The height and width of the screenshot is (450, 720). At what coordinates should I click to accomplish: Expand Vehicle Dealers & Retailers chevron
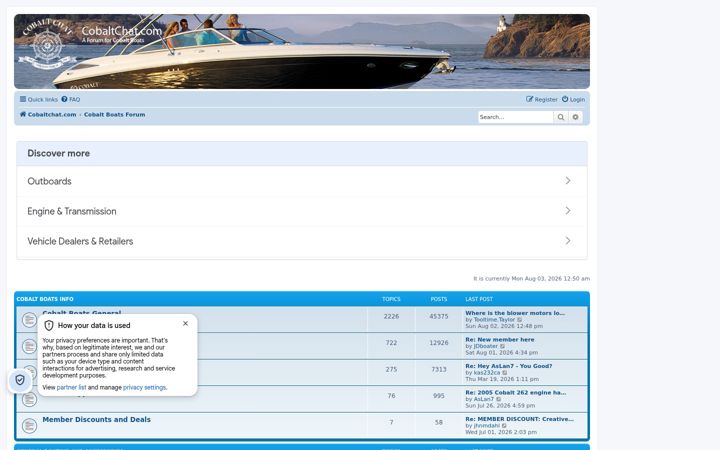[x=568, y=241]
